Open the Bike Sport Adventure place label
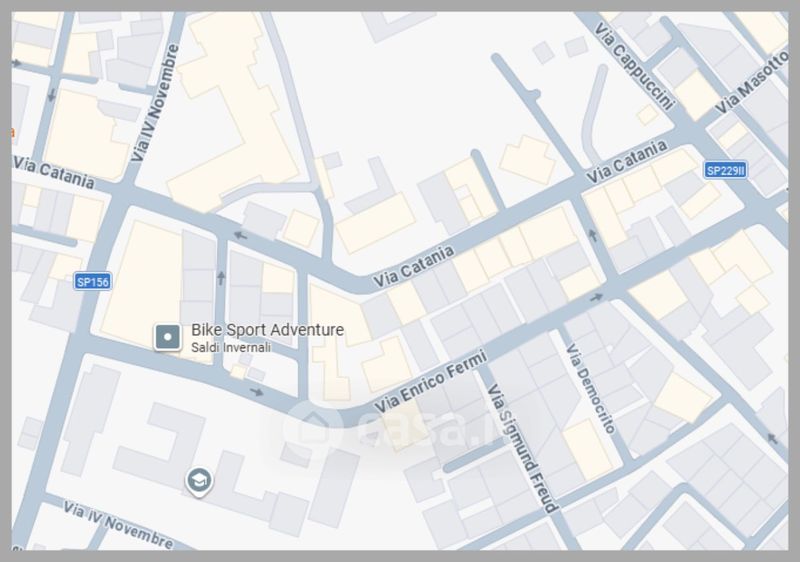The width and height of the screenshot is (800, 562). [267, 330]
